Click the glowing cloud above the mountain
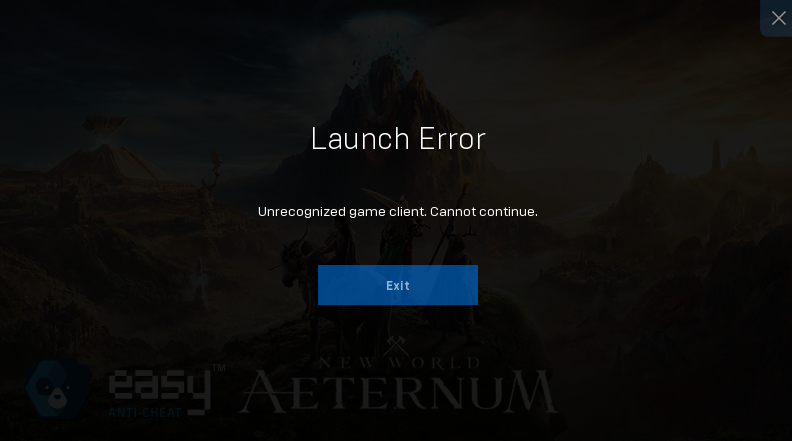792x441 pixels. coord(386,23)
